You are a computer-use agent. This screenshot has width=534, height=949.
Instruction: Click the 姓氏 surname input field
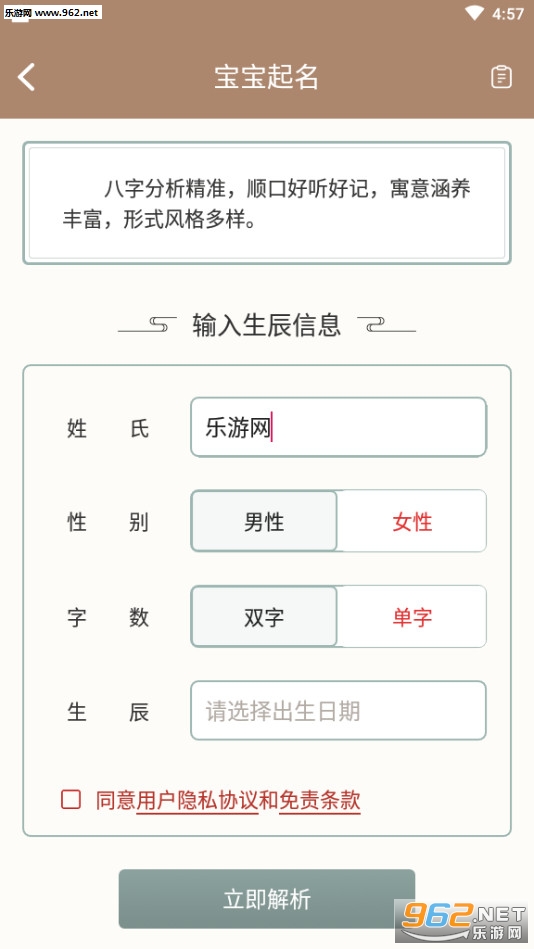click(338, 427)
